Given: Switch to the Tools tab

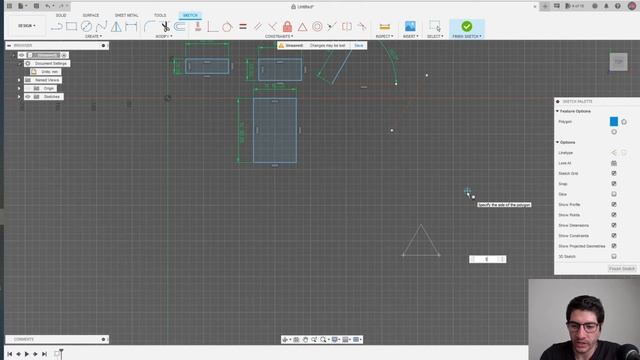Looking at the screenshot, I should [x=160, y=15].
